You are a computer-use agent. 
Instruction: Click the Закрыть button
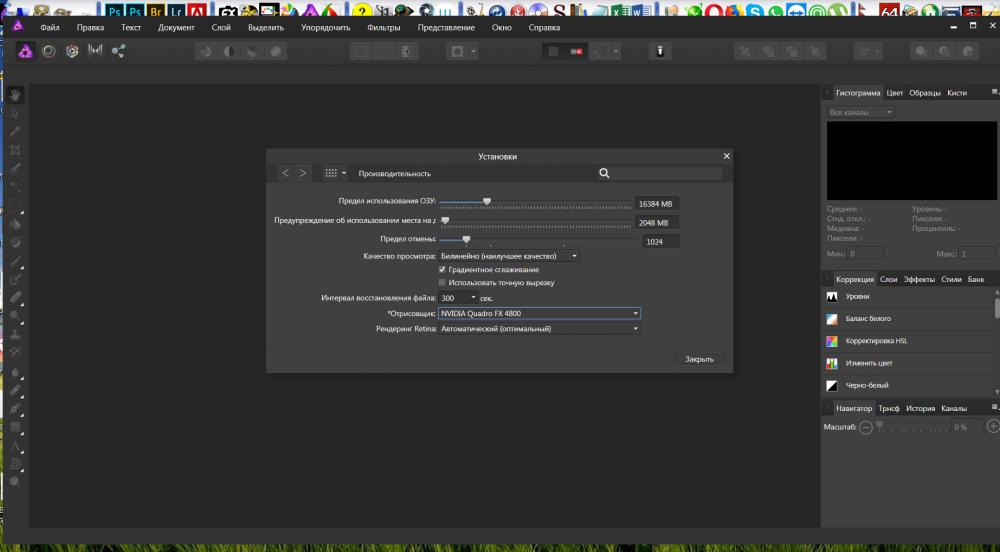[x=699, y=360]
